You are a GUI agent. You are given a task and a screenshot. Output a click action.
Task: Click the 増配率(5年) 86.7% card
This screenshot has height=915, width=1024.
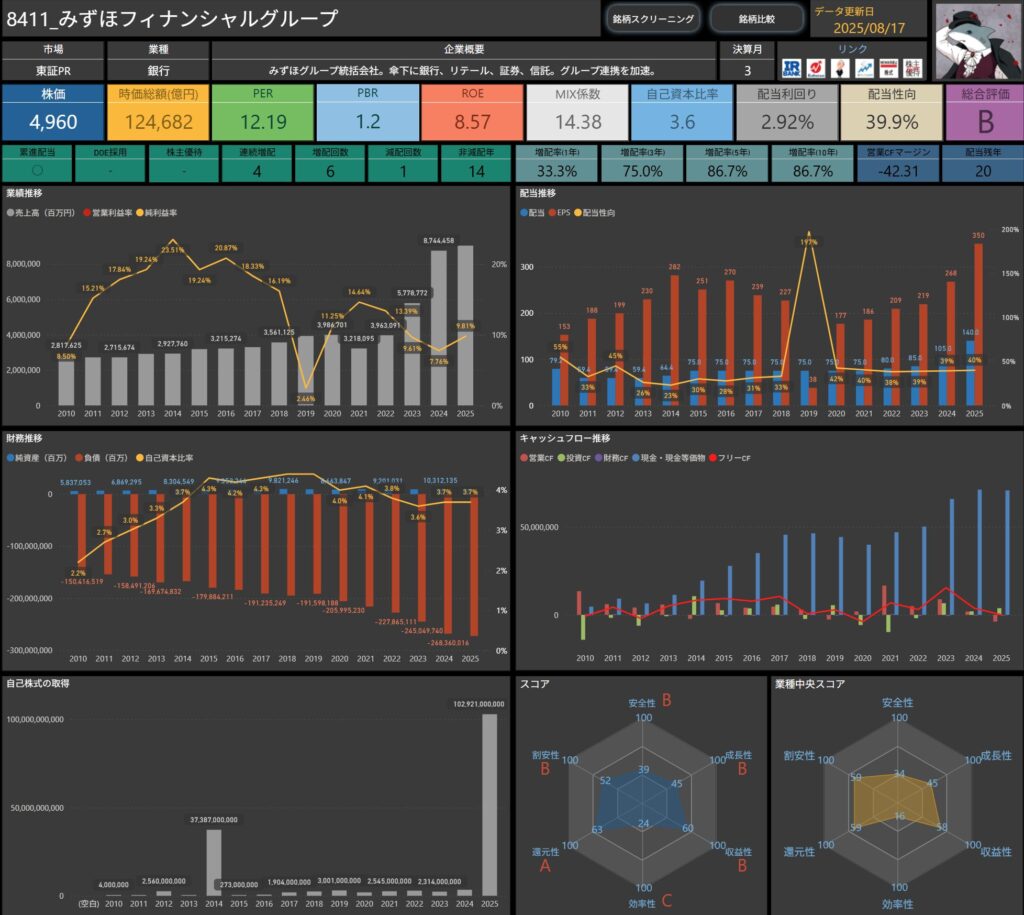pos(727,163)
